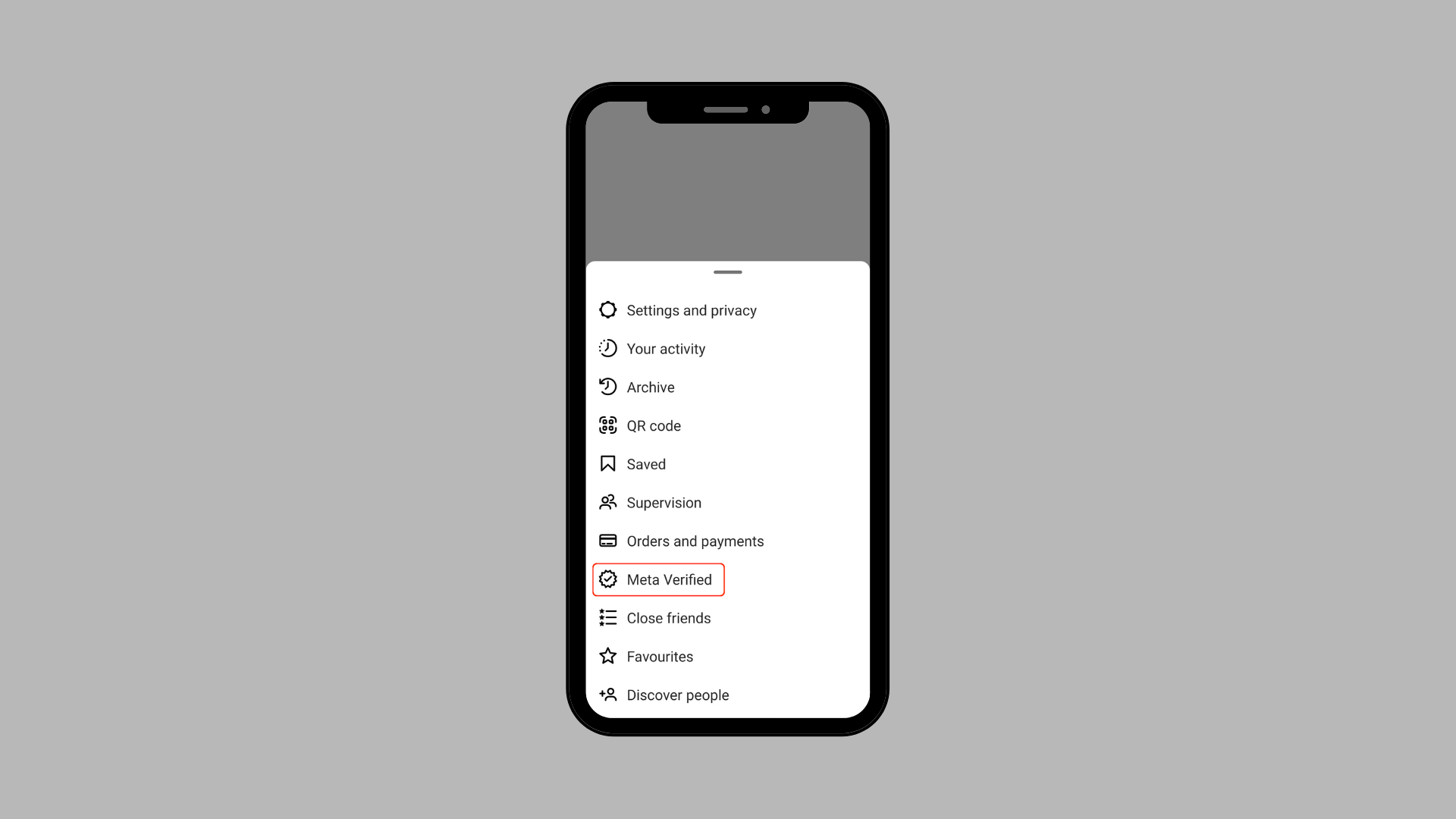Toggle Favourites feed visibility

660,656
